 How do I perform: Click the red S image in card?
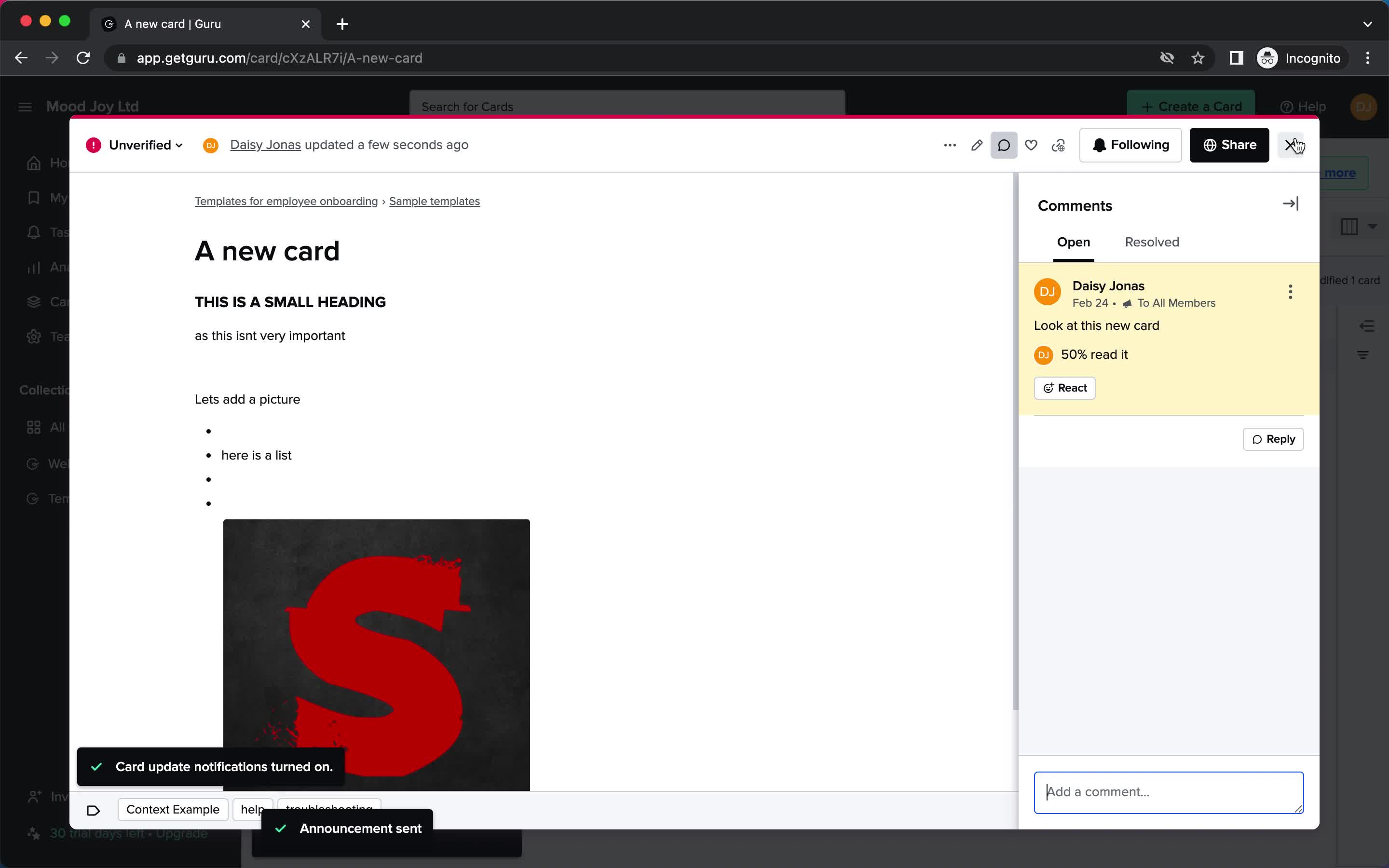(x=377, y=654)
